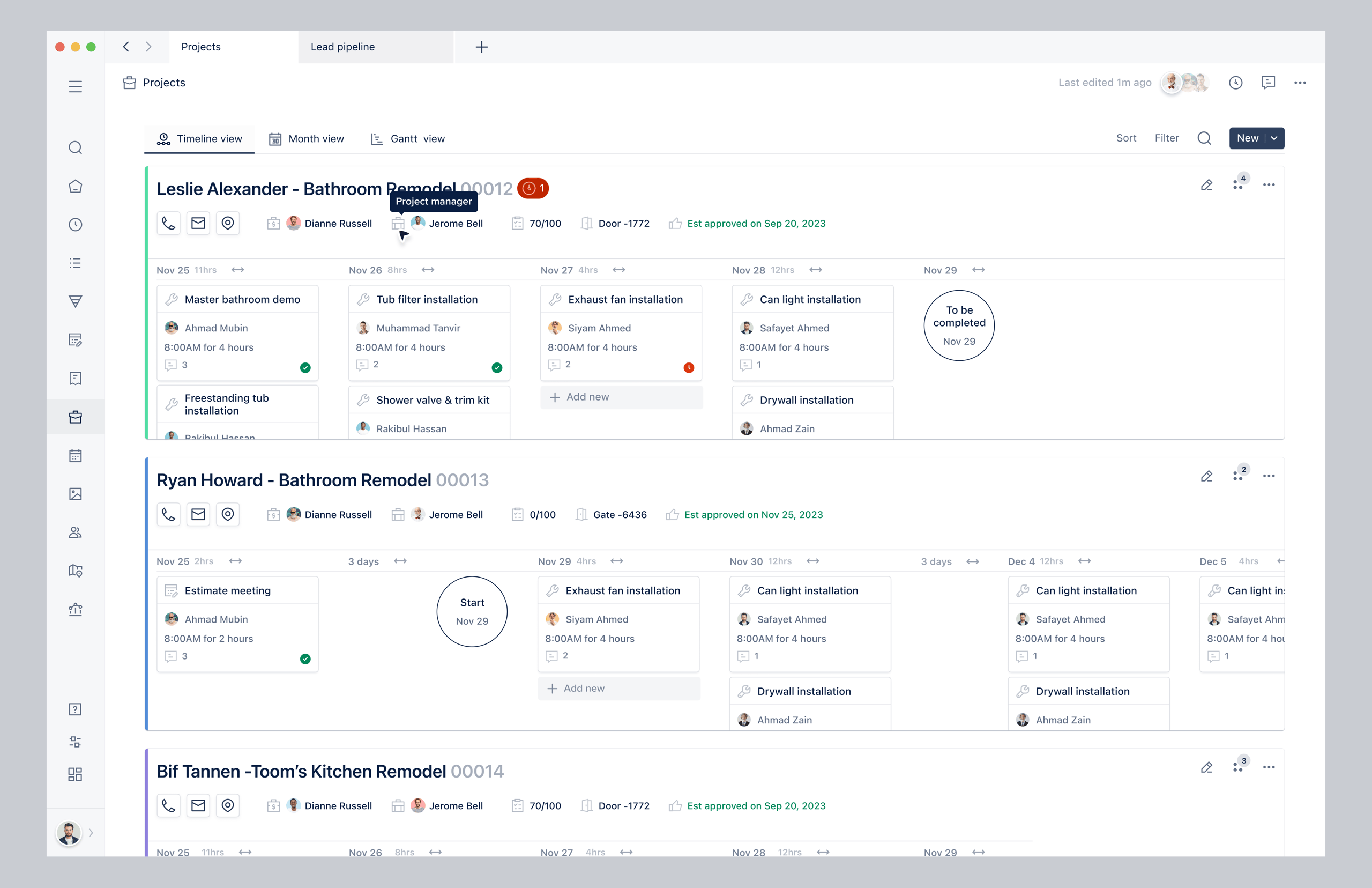The width and height of the screenshot is (1372, 888).
Task: Open the map location icon in sidebar
Action: 75,571
